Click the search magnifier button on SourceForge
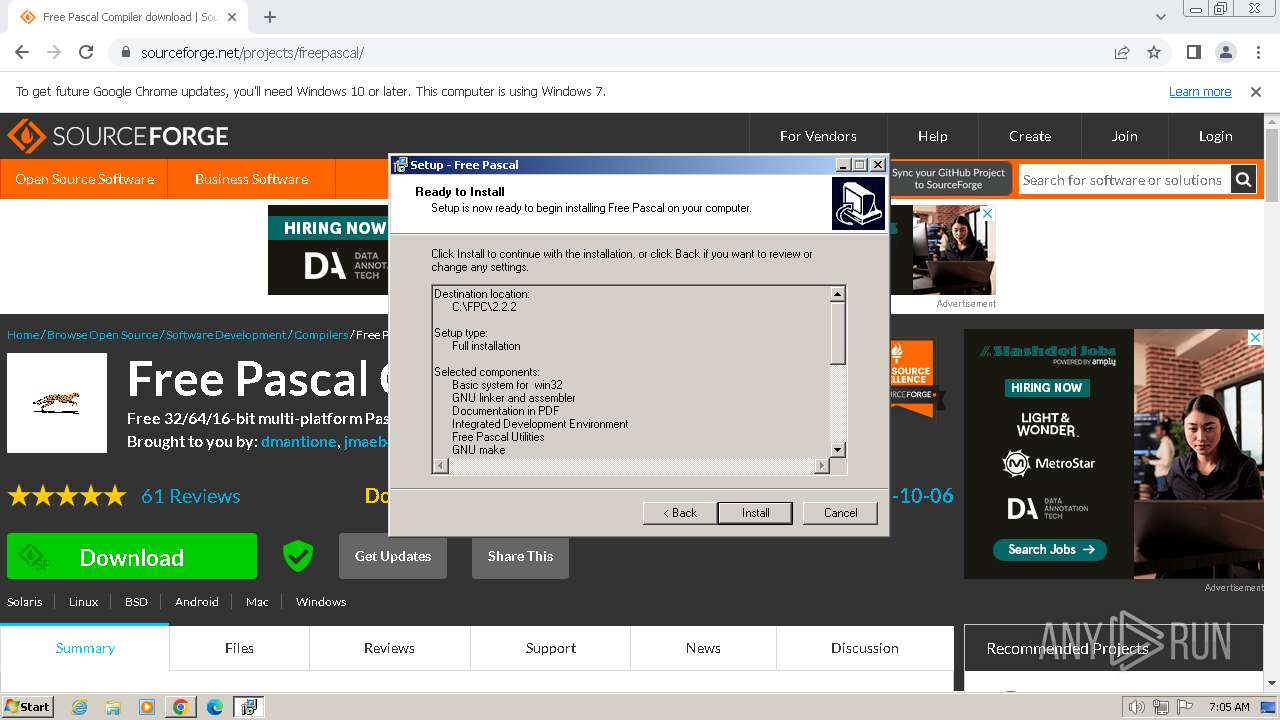The height and width of the screenshot is (720, 1280). [x=1243, y=180]
